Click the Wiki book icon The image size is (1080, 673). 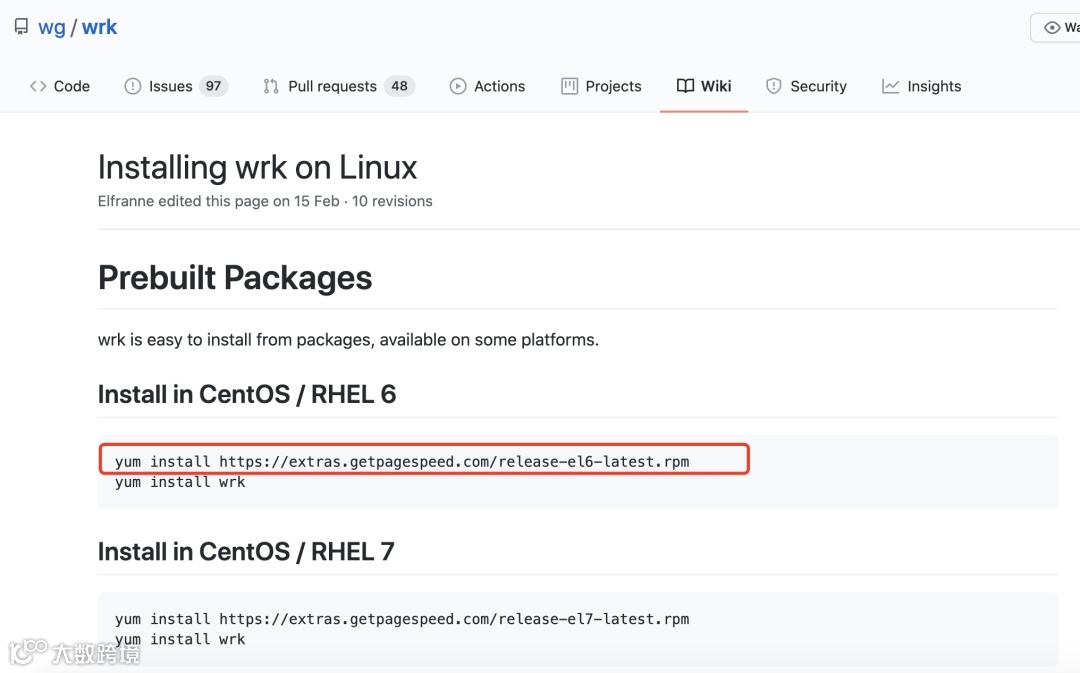click(685, 86)
